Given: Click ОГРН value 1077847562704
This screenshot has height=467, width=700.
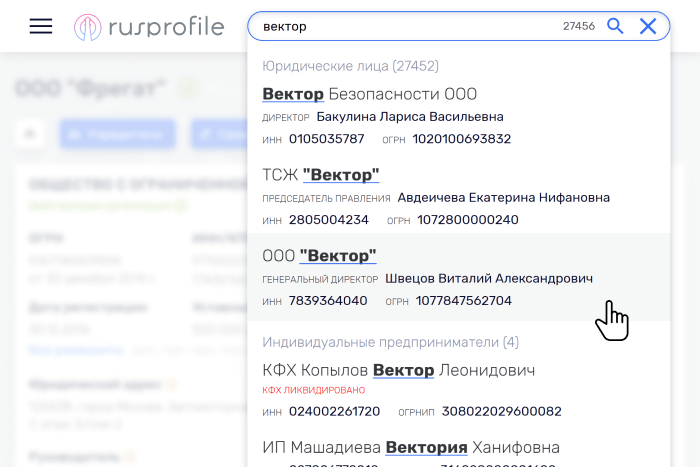Looking at the screenshot, I should coord(463,300).
